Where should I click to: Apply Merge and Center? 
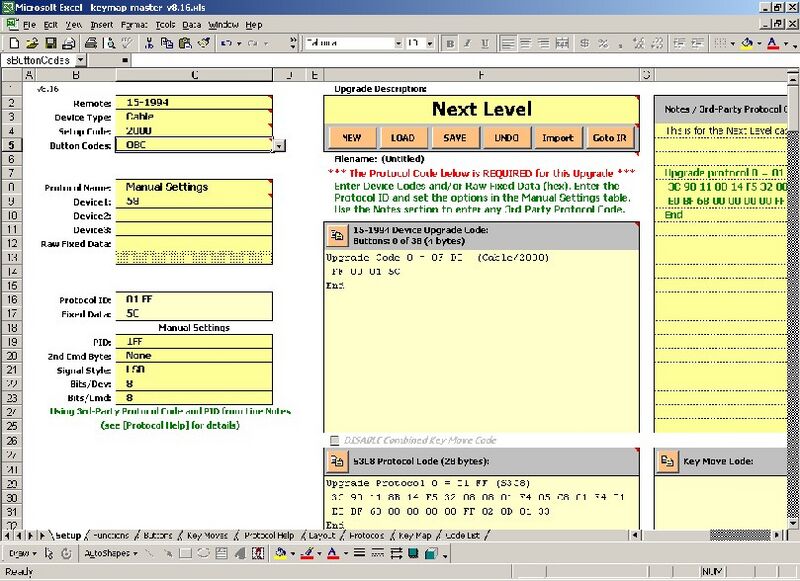tap(562, 43)
